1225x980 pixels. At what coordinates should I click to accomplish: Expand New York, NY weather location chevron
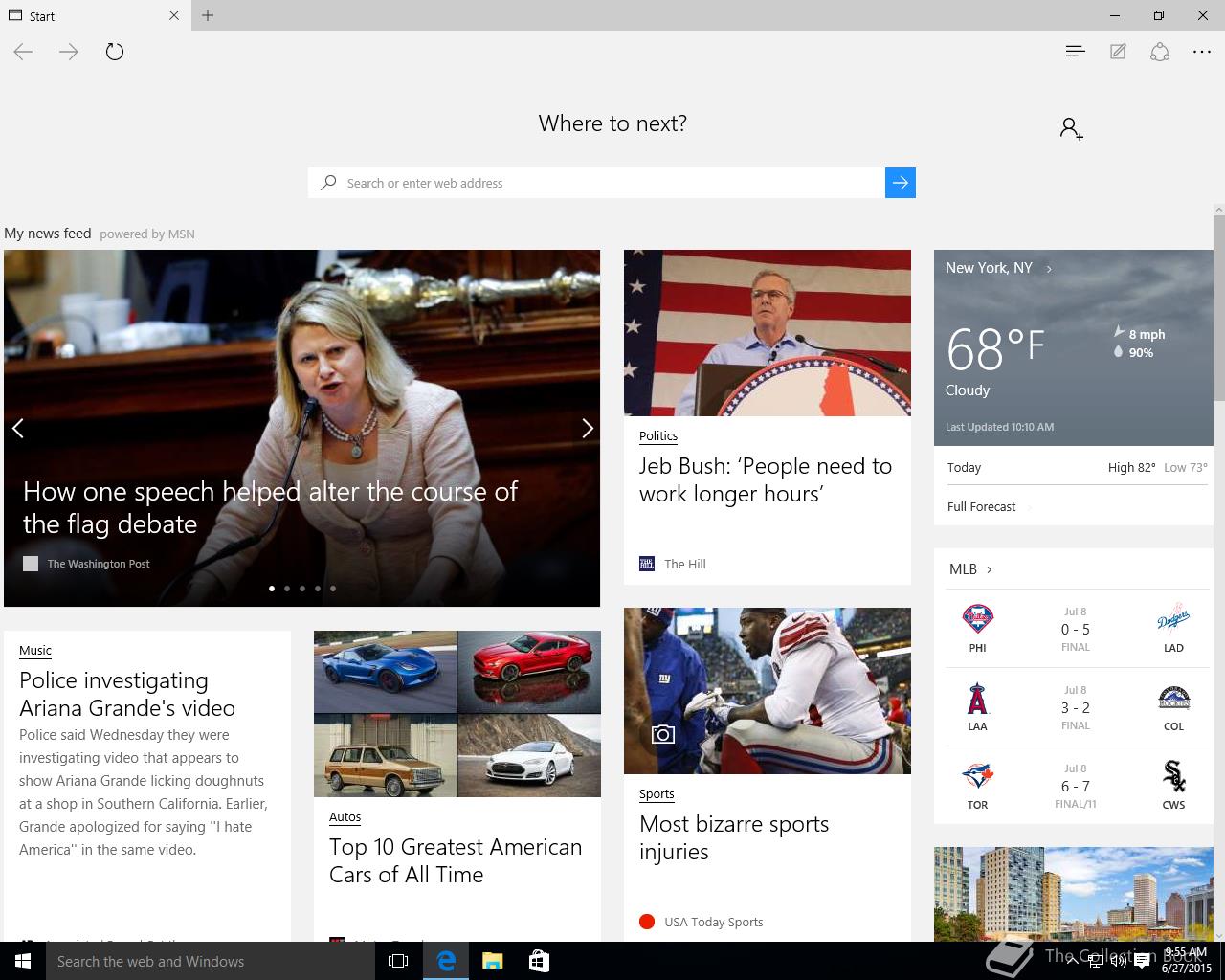pos(1049,269)
